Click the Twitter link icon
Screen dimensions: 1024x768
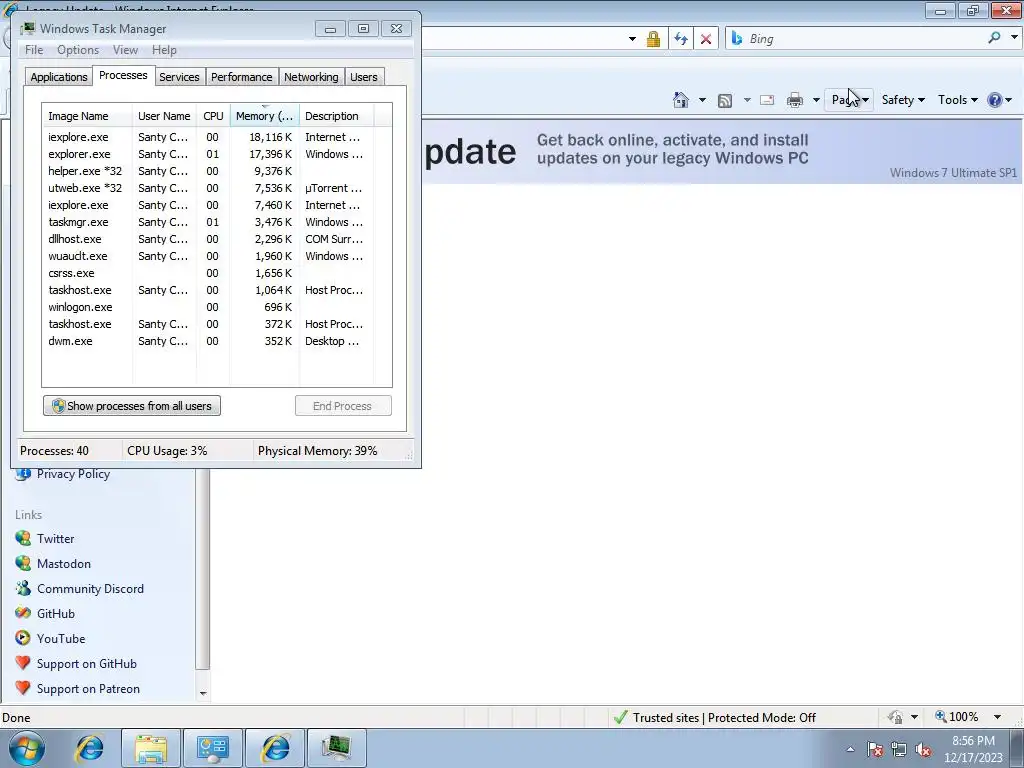pos(23,538)
